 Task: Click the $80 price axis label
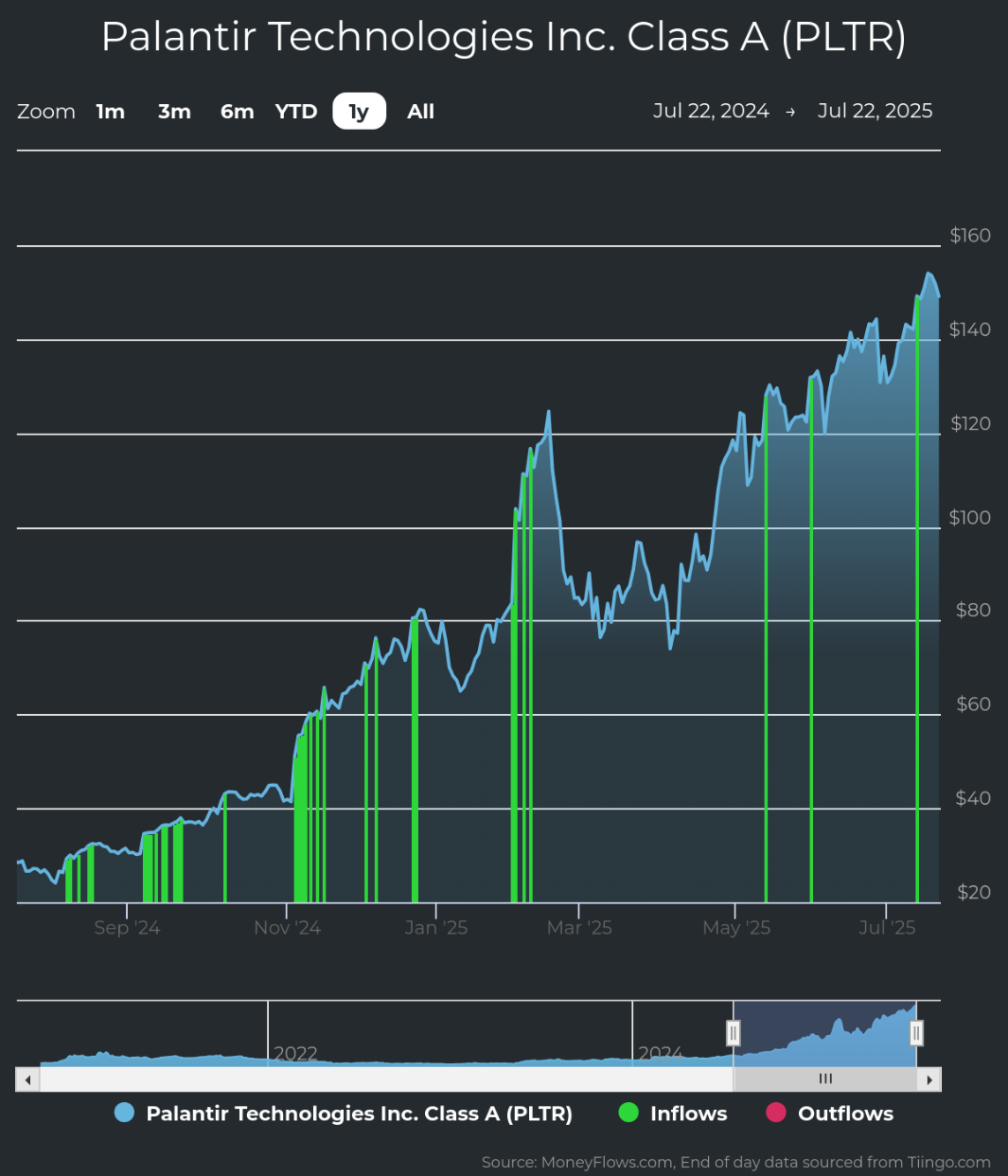tap(973, 610)
